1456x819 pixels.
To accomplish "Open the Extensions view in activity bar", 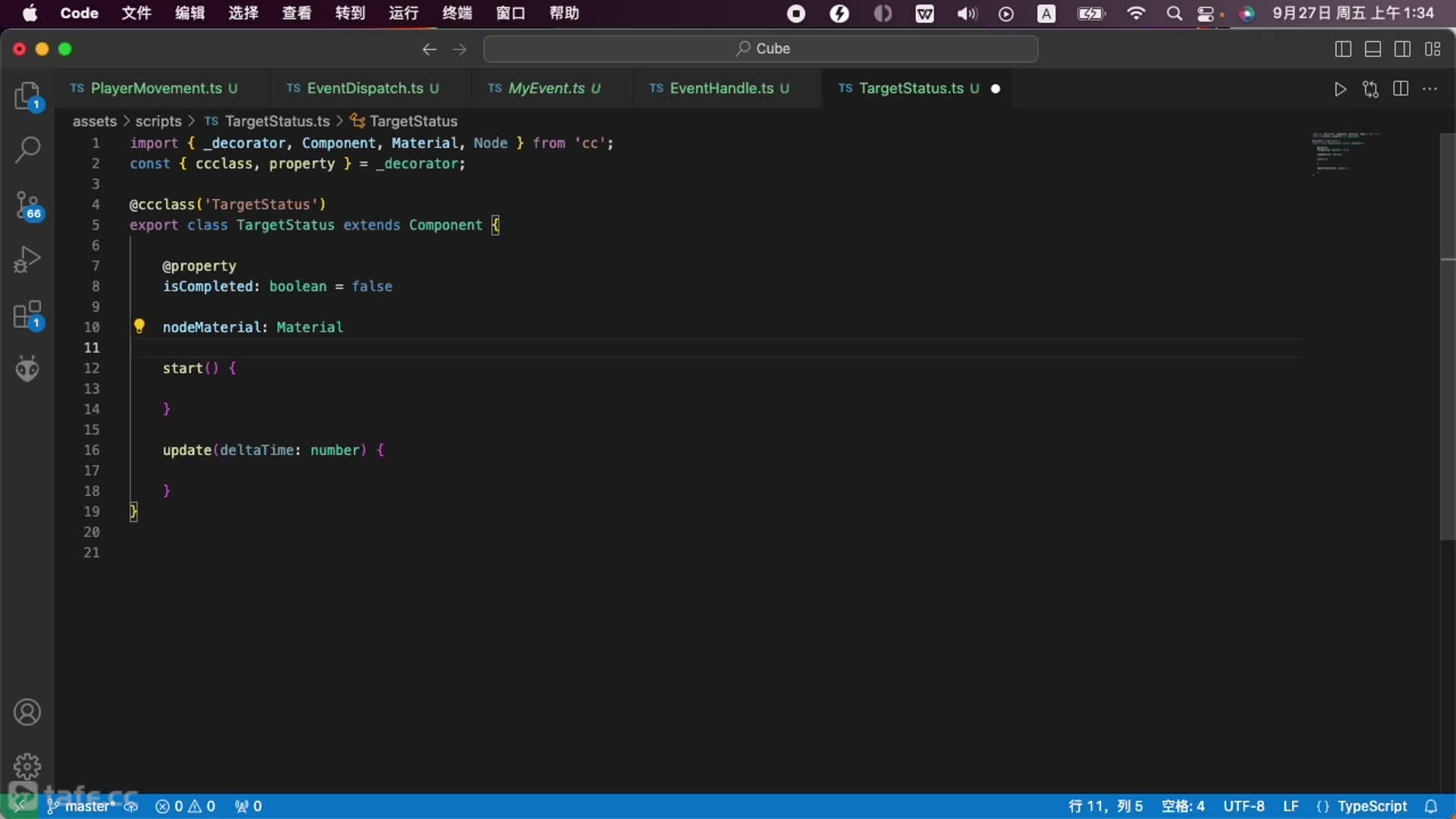I will click(x=28, y=315).
